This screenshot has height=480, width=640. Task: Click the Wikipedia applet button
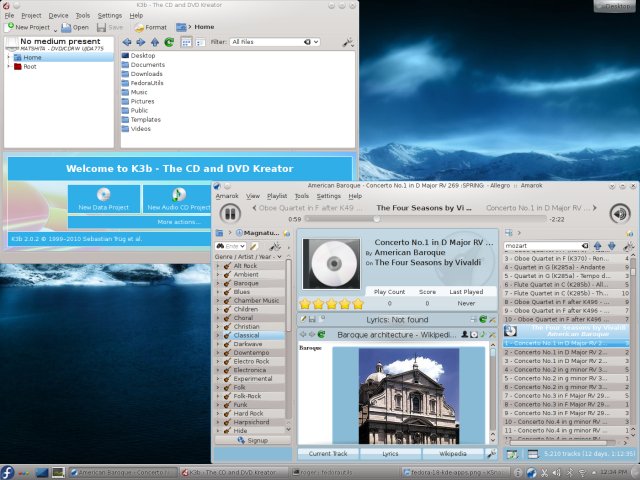[x=453, y=453]
